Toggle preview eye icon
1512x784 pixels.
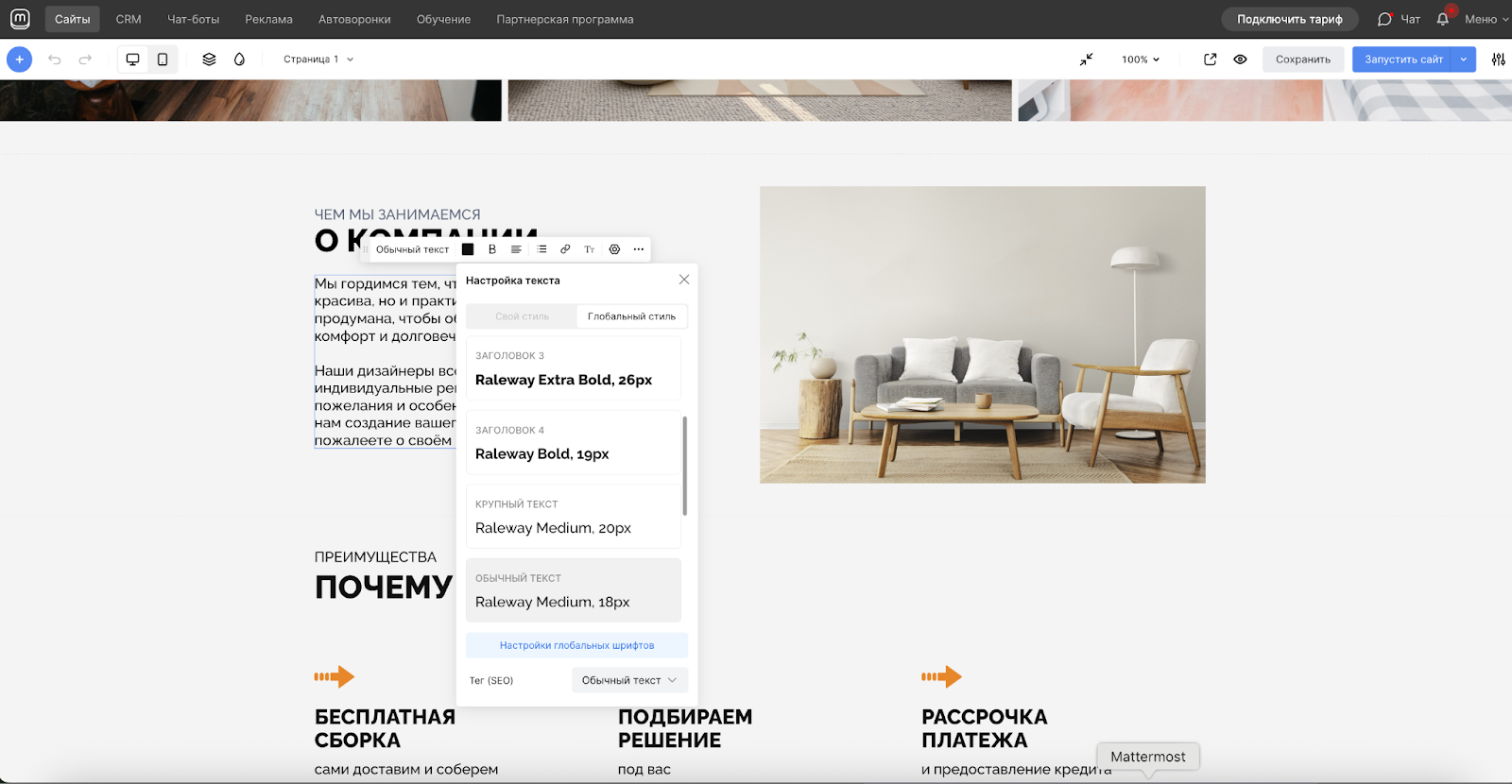click(x=1241, y=60)
